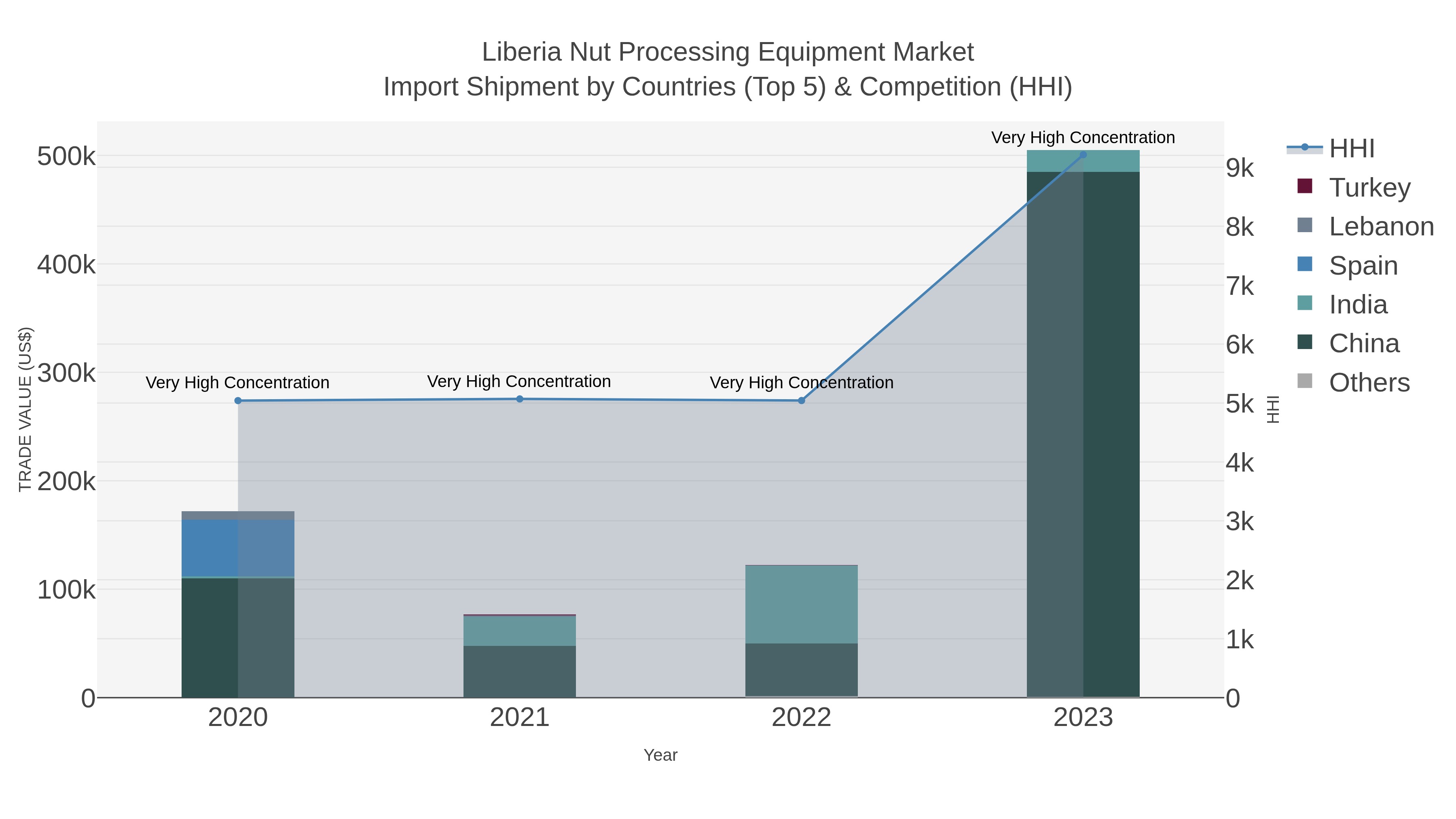Click the 2020 Lebanon bar segment on top

pos(238,516)
